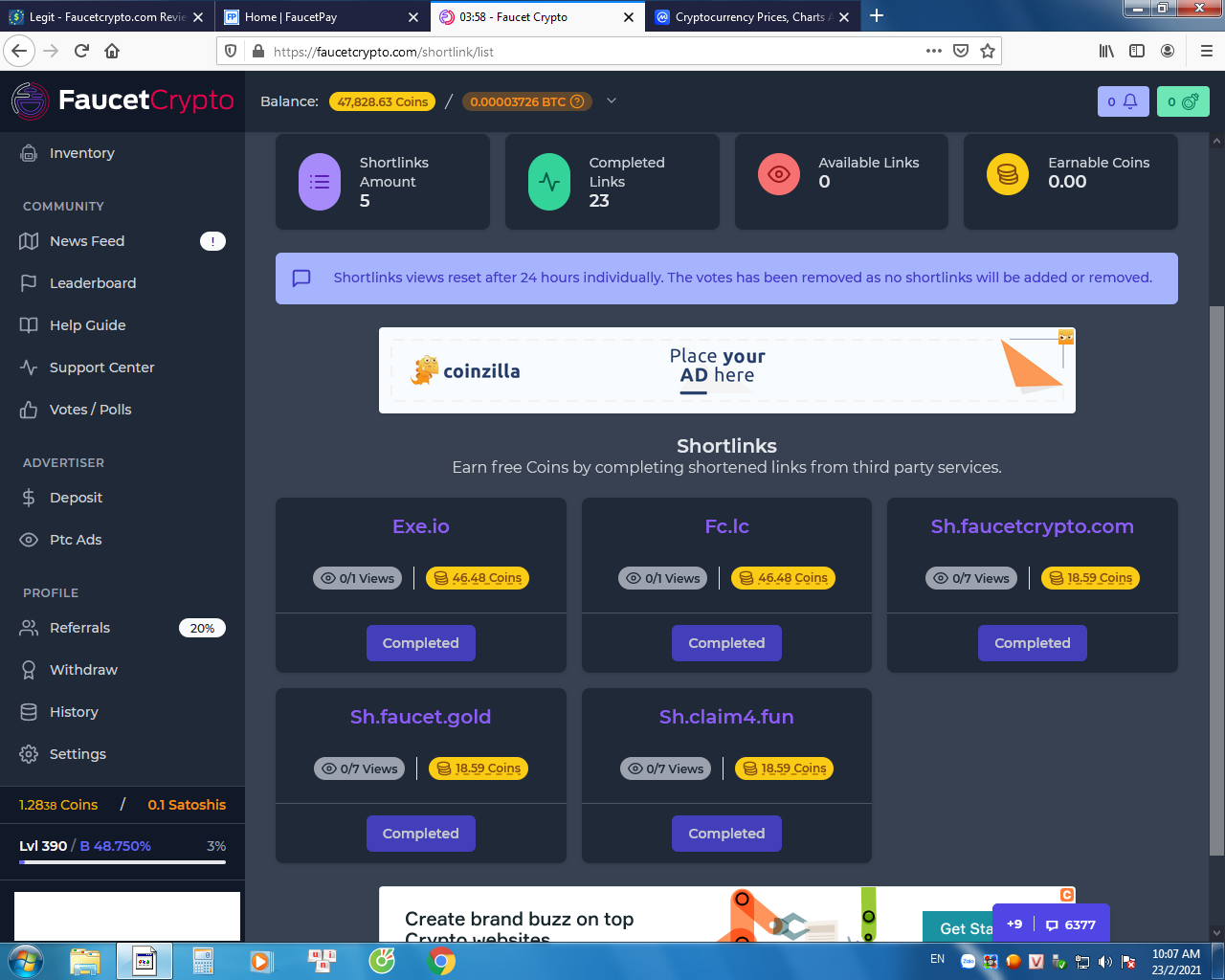Open the FaucetCrypto logo home link
Viewport: 1225px width, 980px height.
click(122, 100)
